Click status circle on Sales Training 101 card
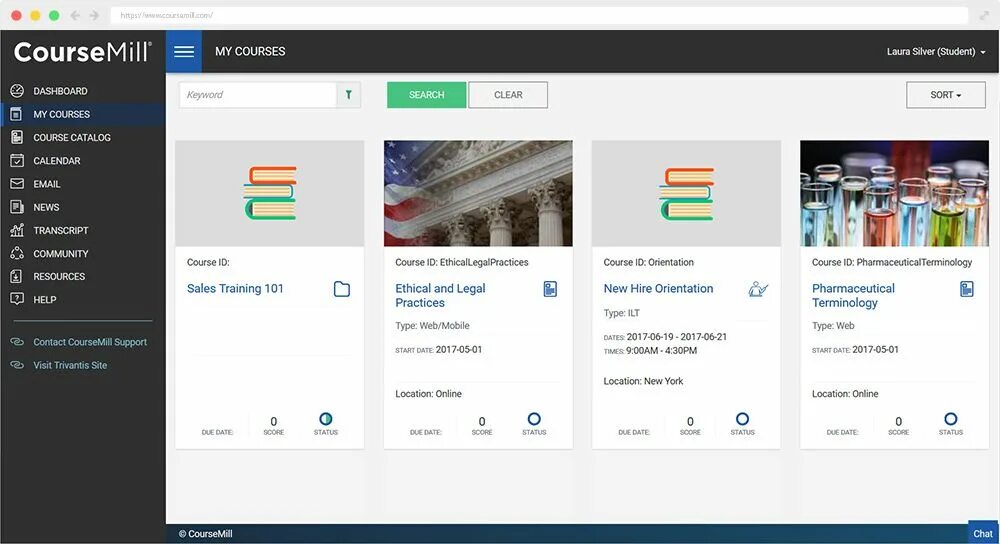Viewport: 1000px width, 544px height. pos(326,419)
